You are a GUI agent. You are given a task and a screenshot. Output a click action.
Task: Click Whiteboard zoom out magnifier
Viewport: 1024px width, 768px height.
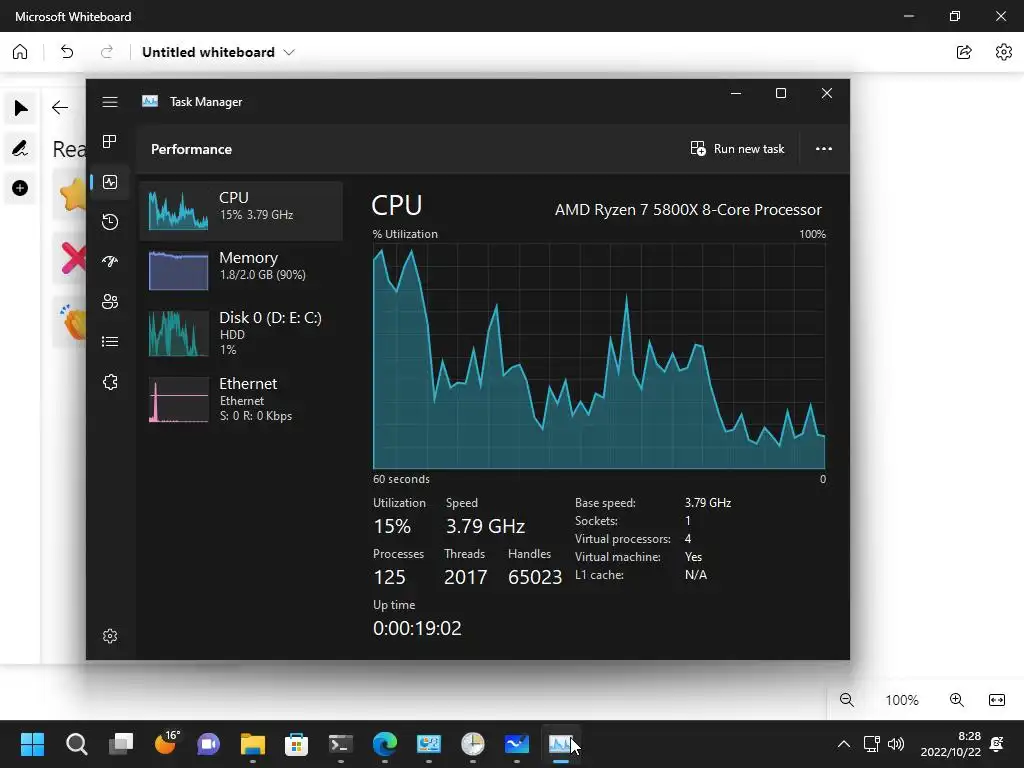point(847,700)
